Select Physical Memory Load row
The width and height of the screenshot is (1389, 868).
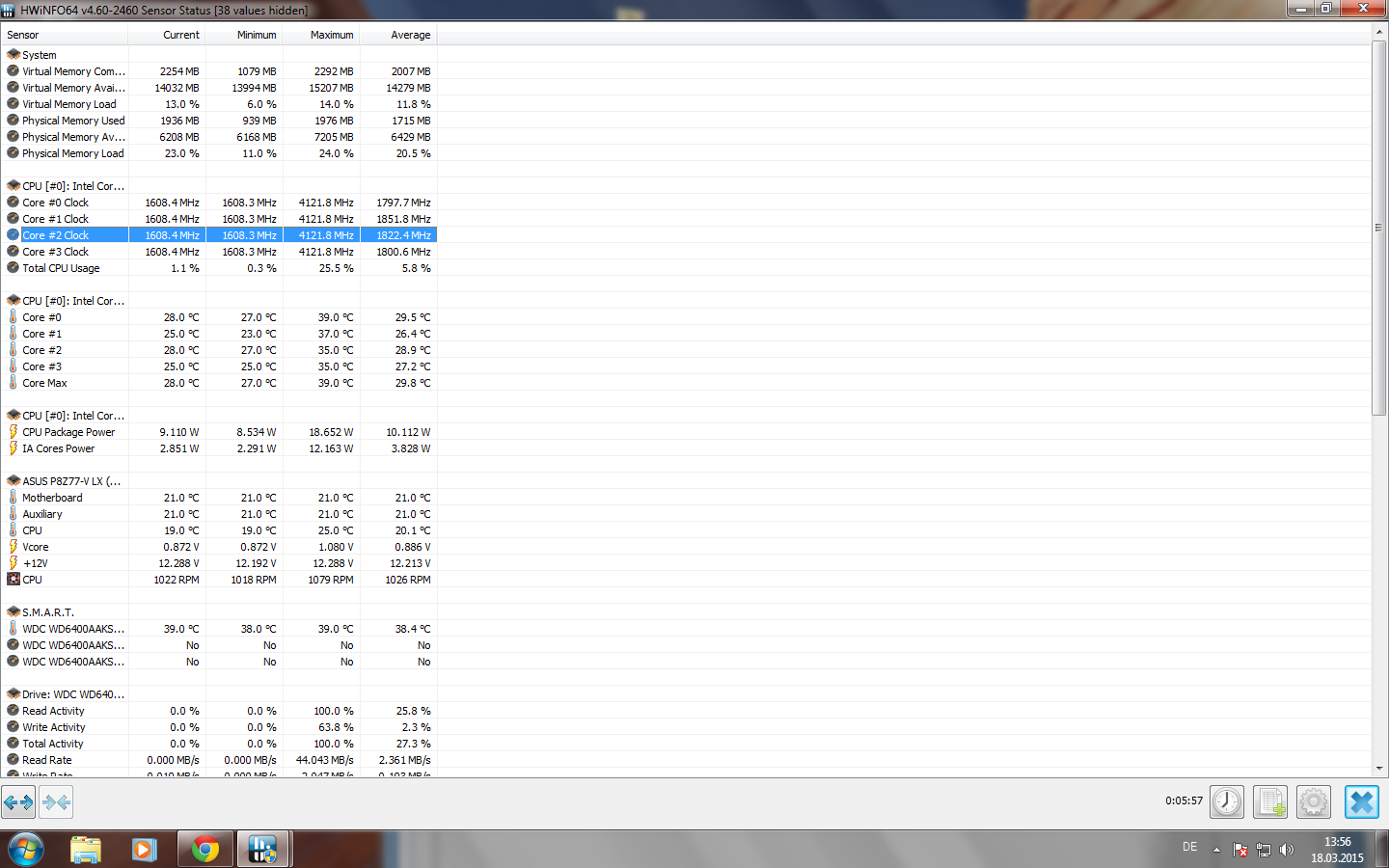click(x=219, y=153)
